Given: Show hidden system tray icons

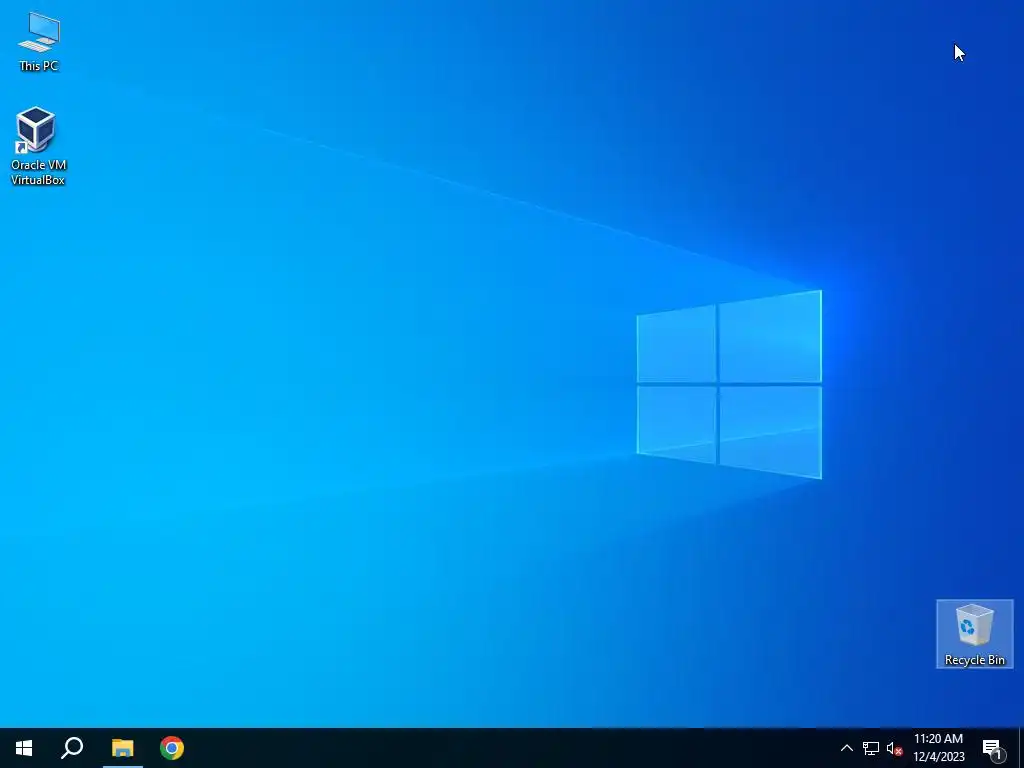Looking at the screenshot, I should [x=846, y=748].
